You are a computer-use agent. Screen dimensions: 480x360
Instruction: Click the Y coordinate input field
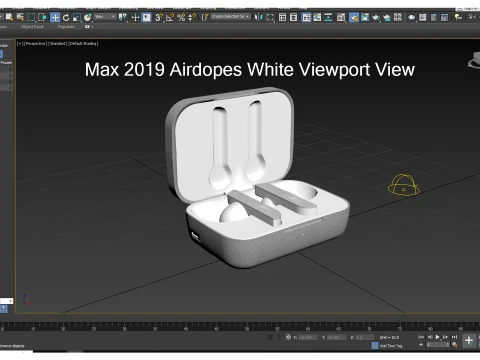point(336,337)
